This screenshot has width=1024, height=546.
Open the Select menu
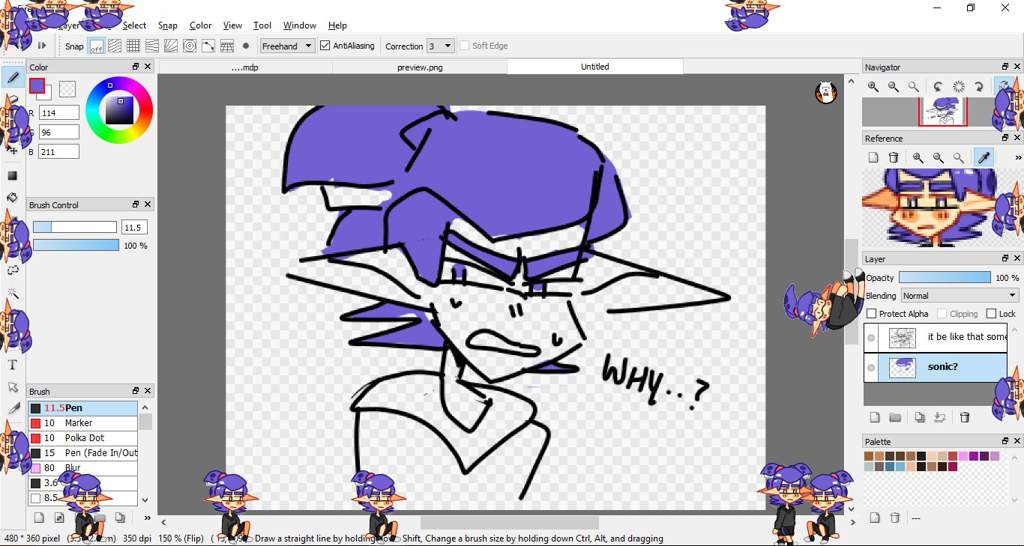coord(135,25)
